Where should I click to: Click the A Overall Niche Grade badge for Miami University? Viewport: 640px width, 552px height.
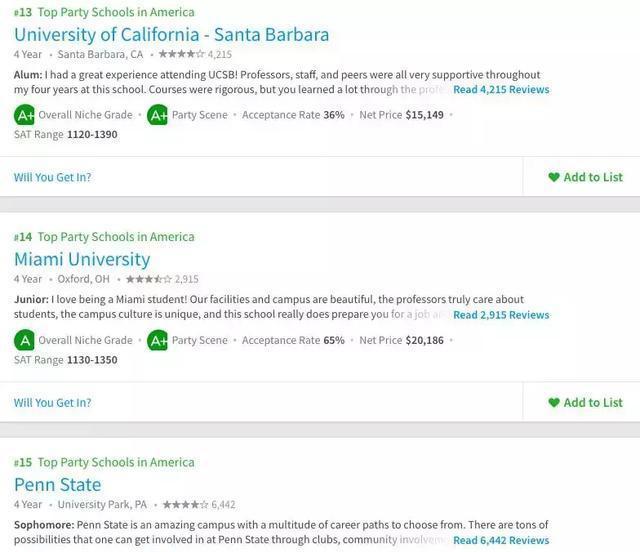tap(24, 340)
